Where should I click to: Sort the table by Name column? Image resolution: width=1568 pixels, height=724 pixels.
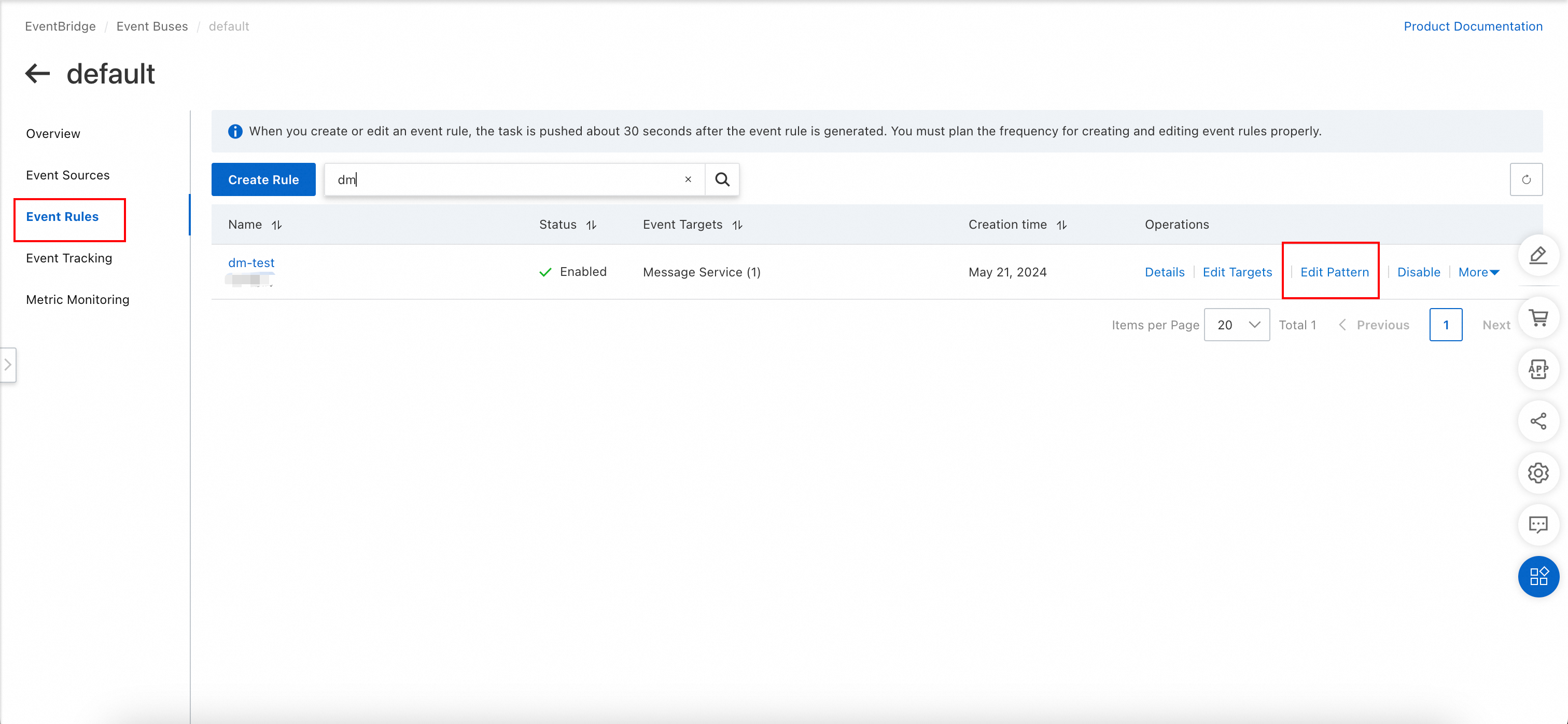pos(277,225)
